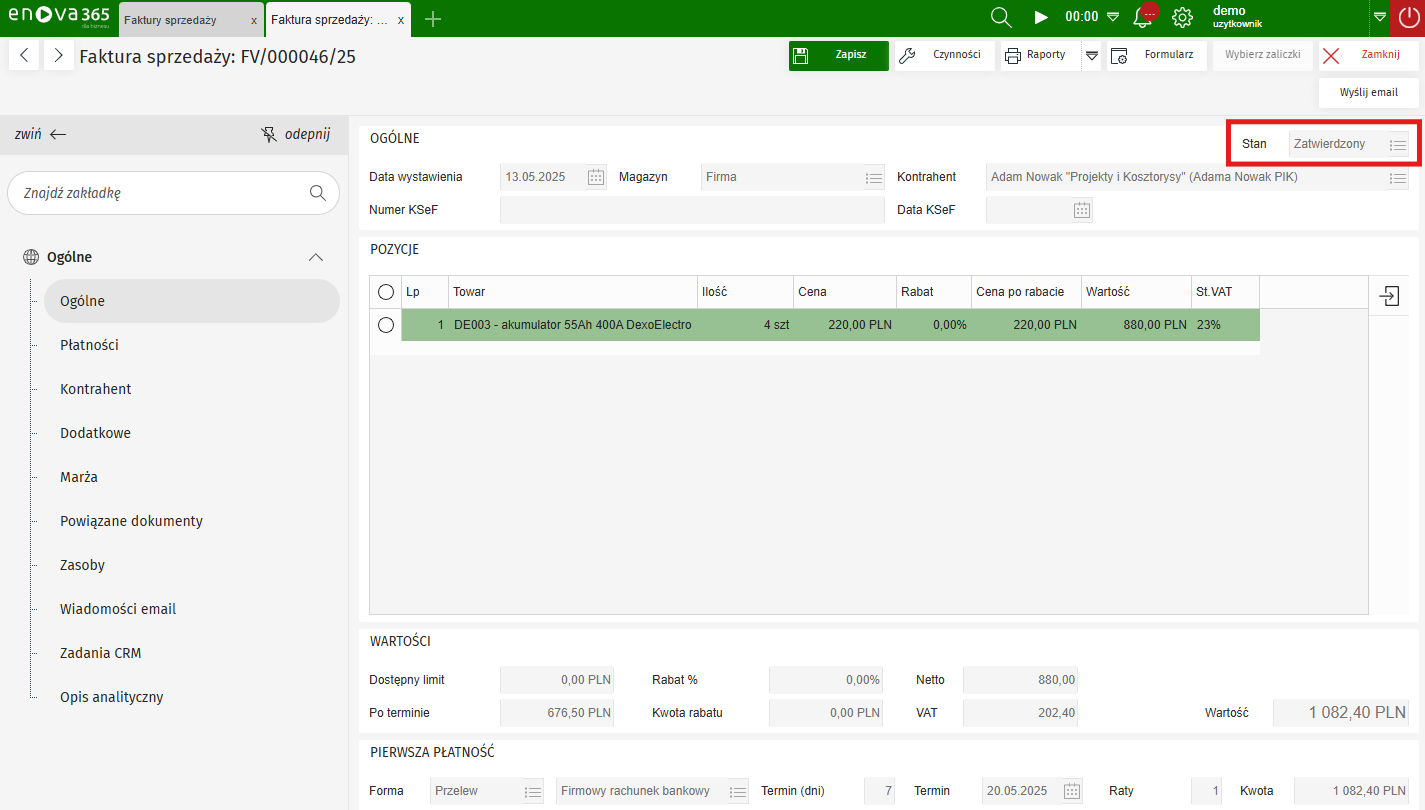Click the search magnifier icon in top bar
Image resolution: width=1425 pixels, height=810 pixels.
pos(1000,17)
